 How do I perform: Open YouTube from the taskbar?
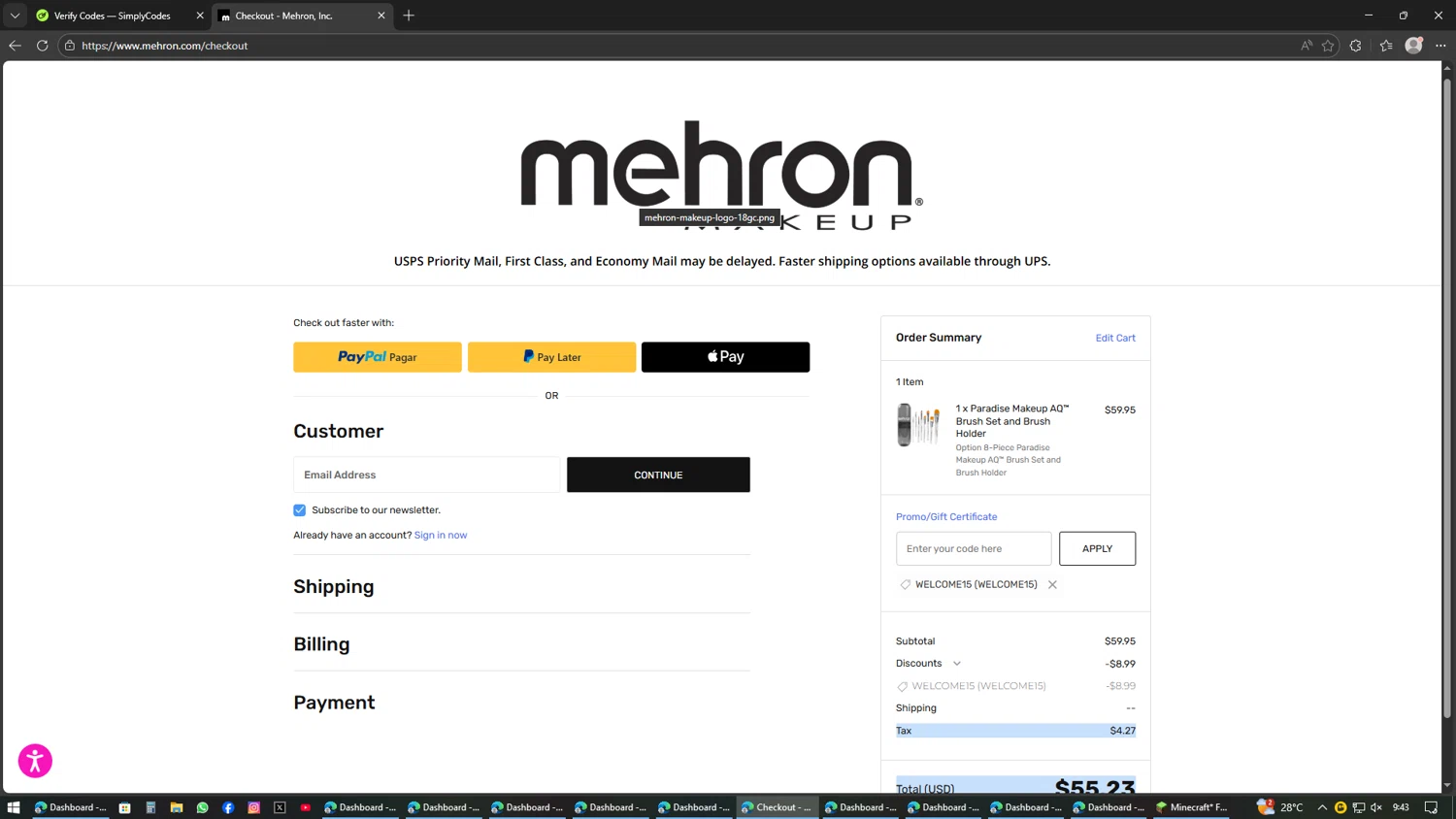pos(306,807)
